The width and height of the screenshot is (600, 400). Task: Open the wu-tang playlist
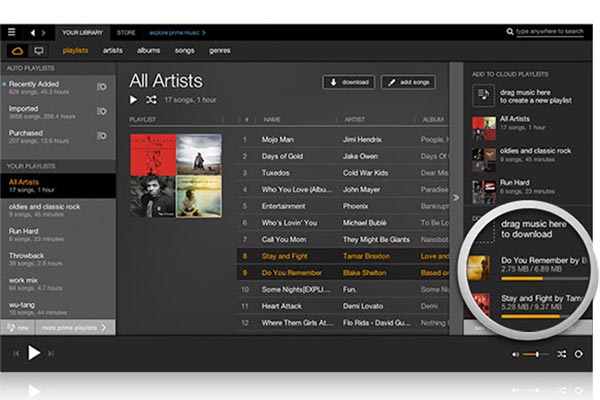[x=58, y=308]
